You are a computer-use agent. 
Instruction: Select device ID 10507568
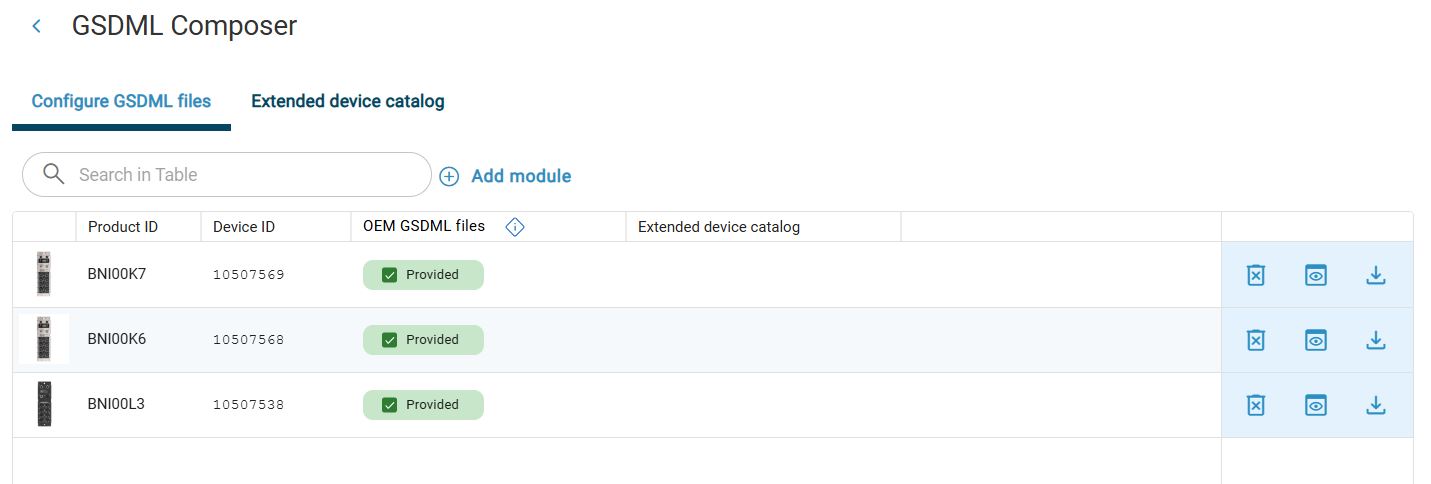click(249, 339)
